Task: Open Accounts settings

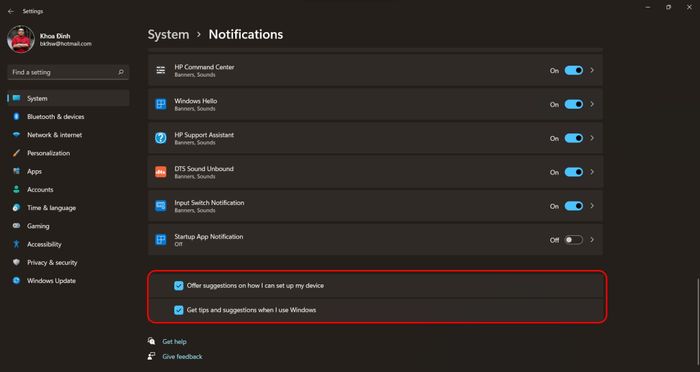Action: point(68,190)
